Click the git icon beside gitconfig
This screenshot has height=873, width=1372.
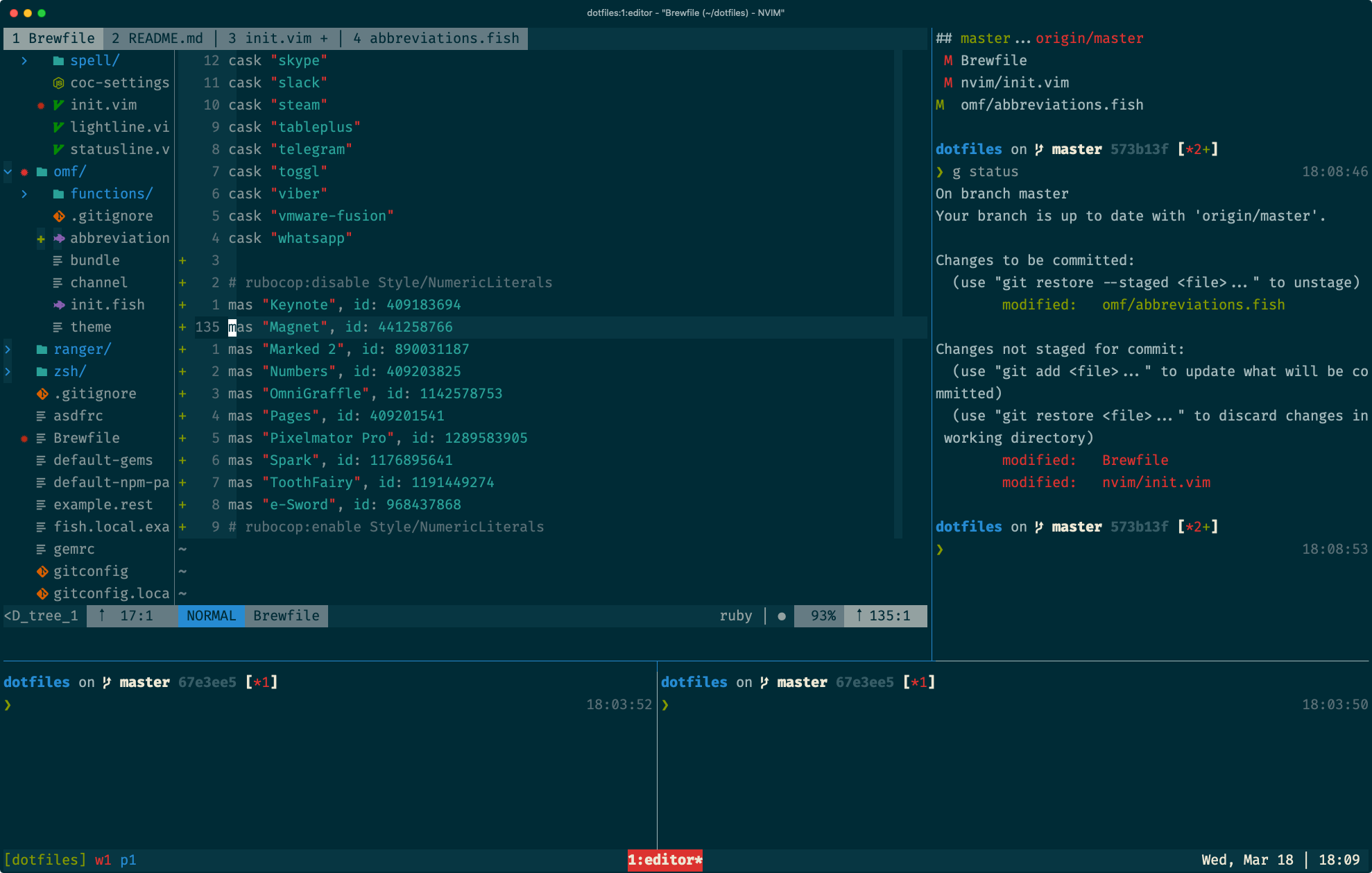pyautogui.click(x=42, y=571)
